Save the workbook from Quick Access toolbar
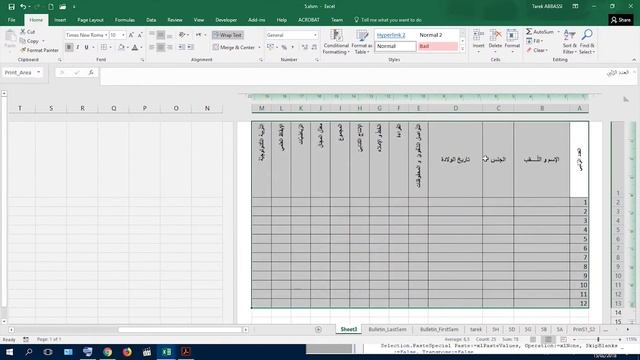Viewport: 640px width, 360px height. point(11,7)
